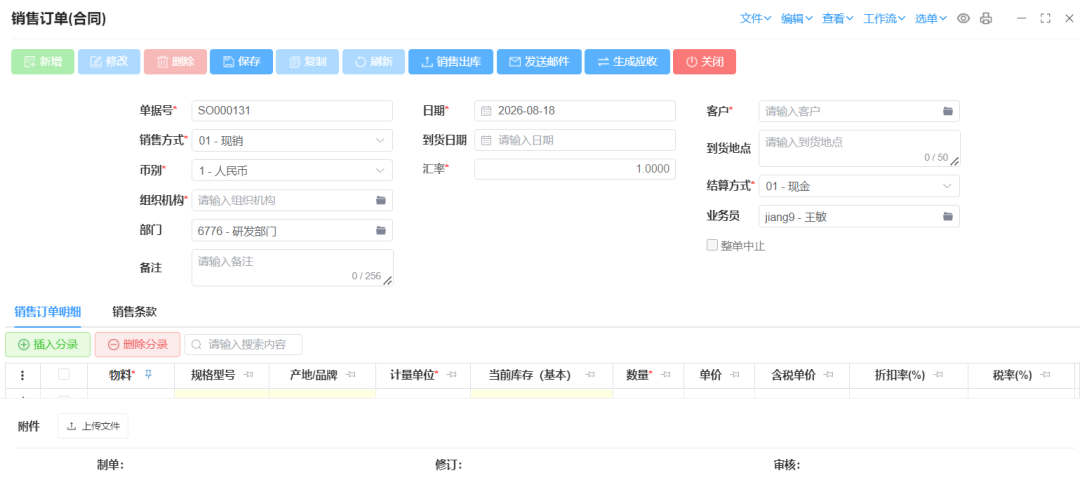Click the 刷新 button

(x=374, y=61)
